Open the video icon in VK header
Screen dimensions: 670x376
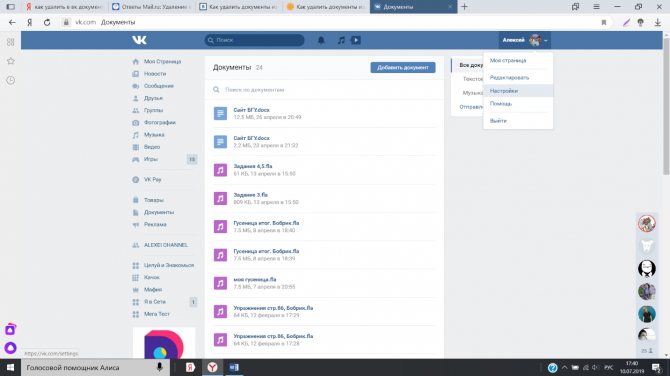click(356, 40)
